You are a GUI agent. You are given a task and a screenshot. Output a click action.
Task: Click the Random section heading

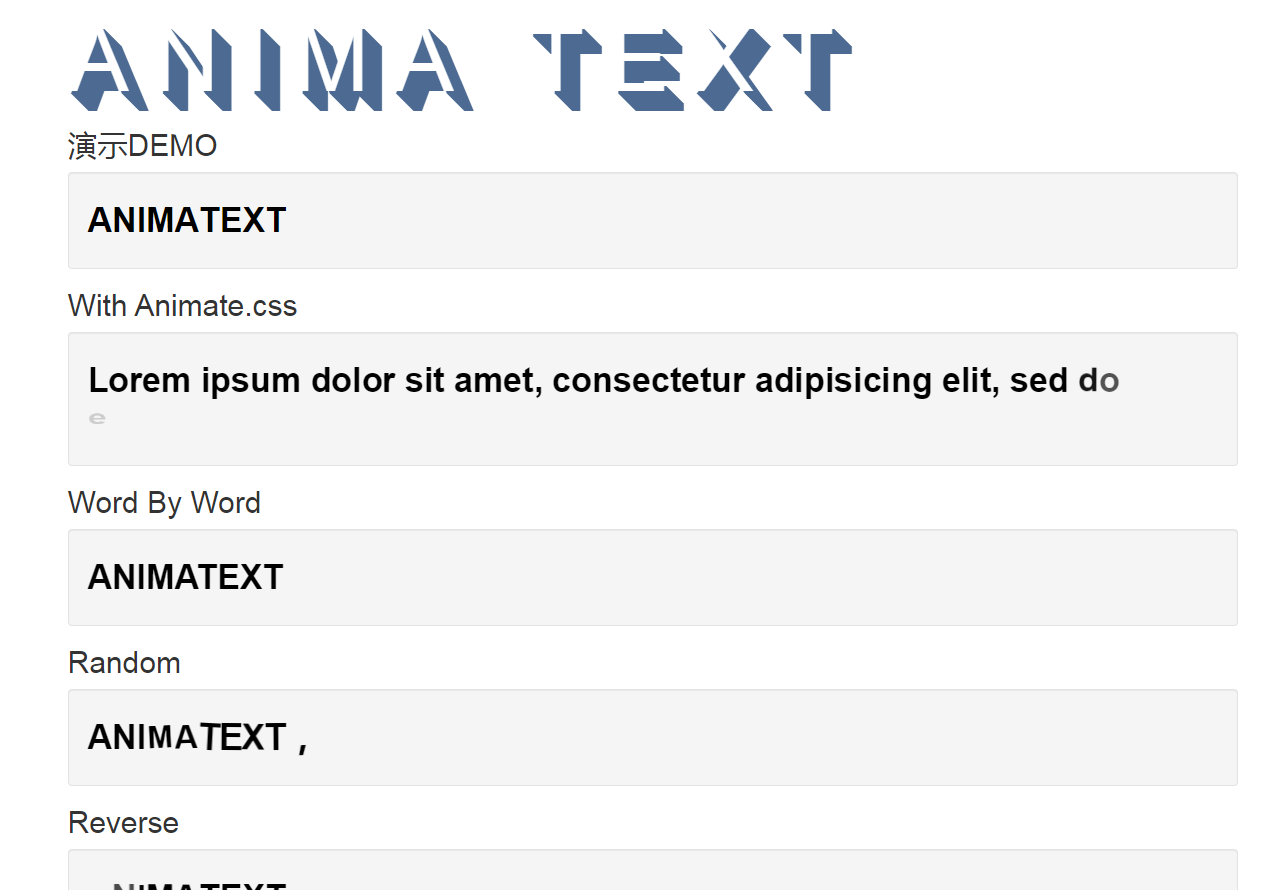pos(124,662)
